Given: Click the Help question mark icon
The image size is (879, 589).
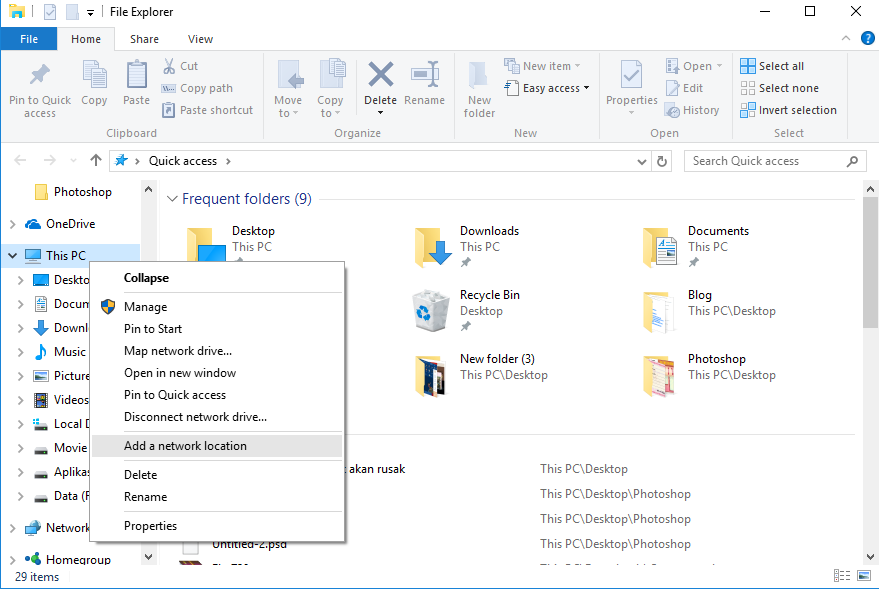Looking at the screenshot, I should (867, 38).
